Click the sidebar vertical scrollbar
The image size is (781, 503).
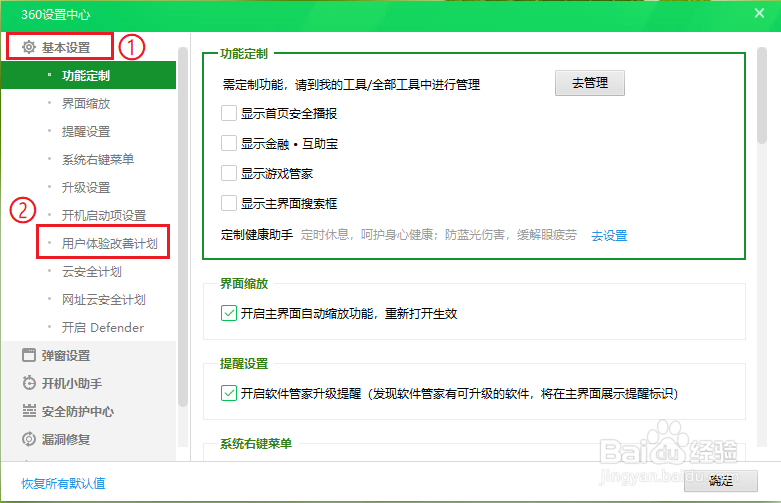[183, 227]
